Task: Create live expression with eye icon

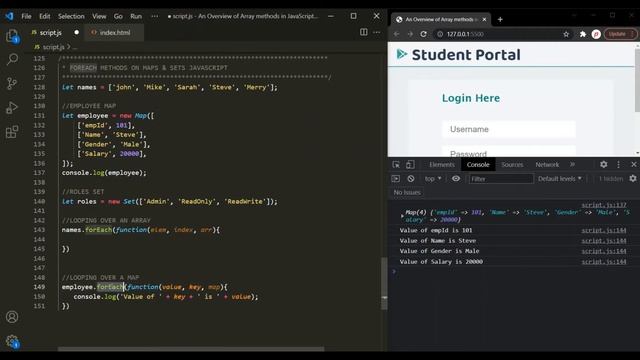Action: tap(456, 179)
